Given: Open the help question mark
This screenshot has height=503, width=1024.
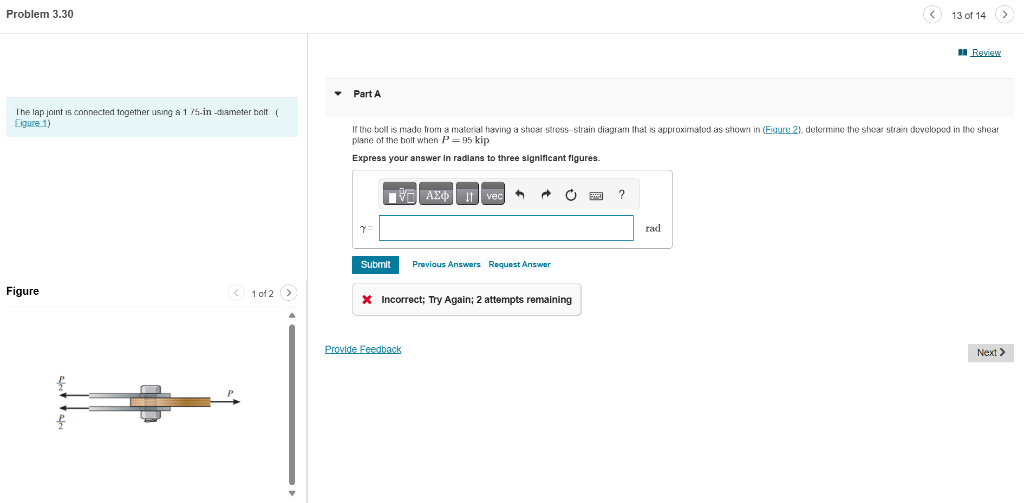Looking at the screenshot, I should pos(622,194).
